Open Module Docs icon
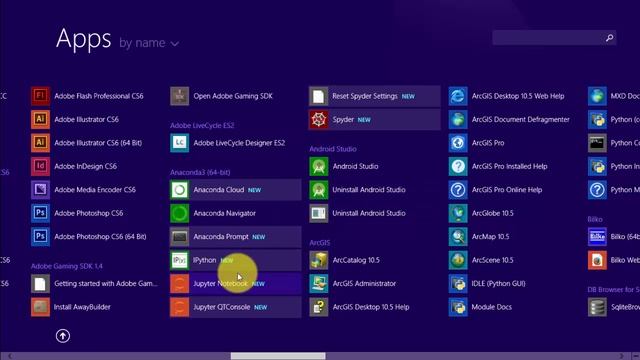This screenshot has width=640, height=360. (x=458, y=307)
